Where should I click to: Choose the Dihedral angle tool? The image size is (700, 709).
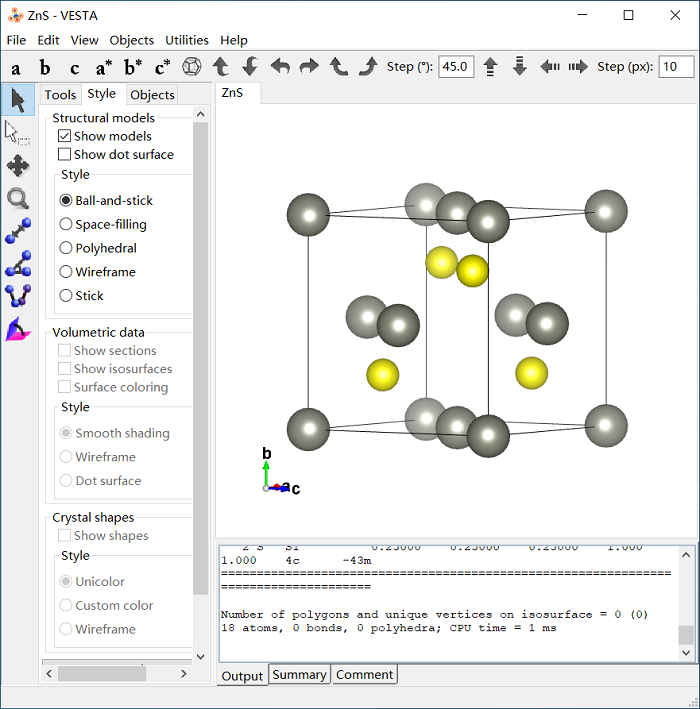click(x=18, y=296)
